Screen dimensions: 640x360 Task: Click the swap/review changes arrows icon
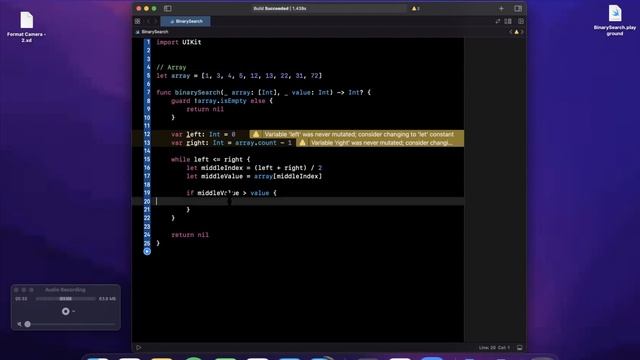coord(498,21)
